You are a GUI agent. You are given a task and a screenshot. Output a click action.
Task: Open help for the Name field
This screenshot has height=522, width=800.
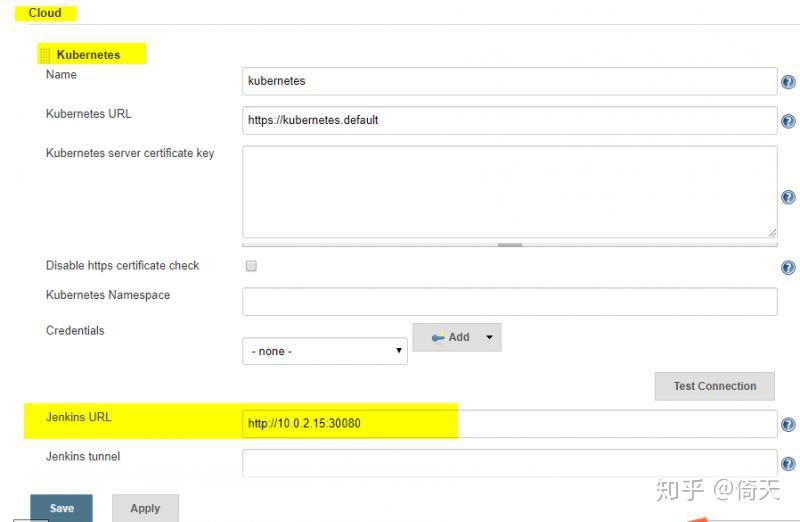[x=788, y=82]
